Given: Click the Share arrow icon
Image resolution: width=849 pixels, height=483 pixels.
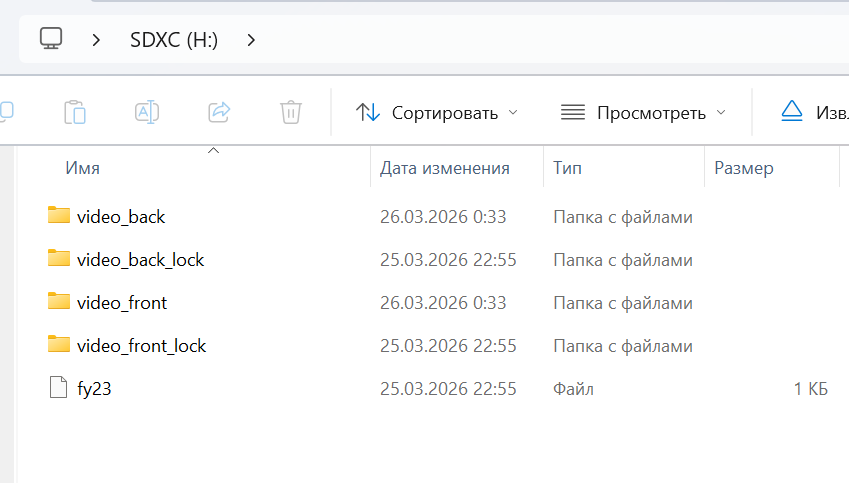Looking at the screenshot, I should 219,112.
